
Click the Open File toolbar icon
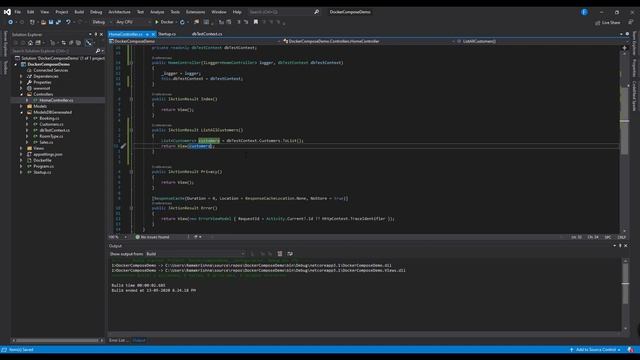pyautogui.click(x=43, y=22)
